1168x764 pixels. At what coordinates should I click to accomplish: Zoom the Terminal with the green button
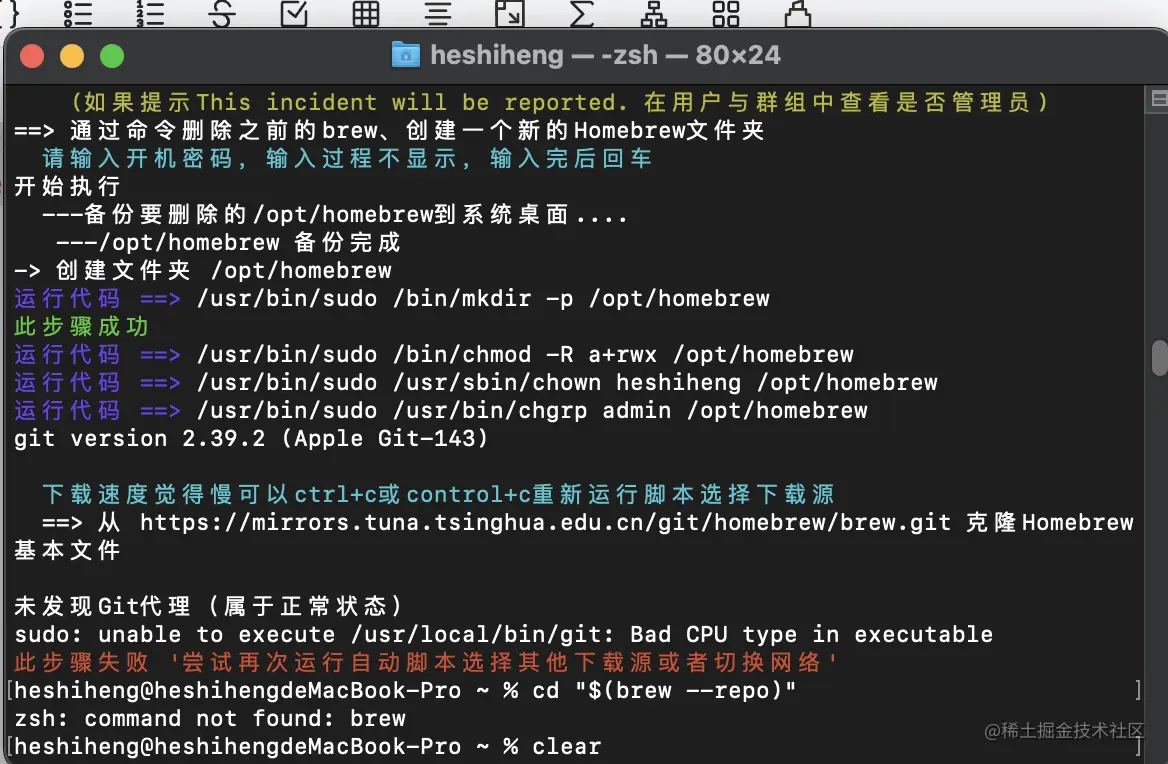112,56
